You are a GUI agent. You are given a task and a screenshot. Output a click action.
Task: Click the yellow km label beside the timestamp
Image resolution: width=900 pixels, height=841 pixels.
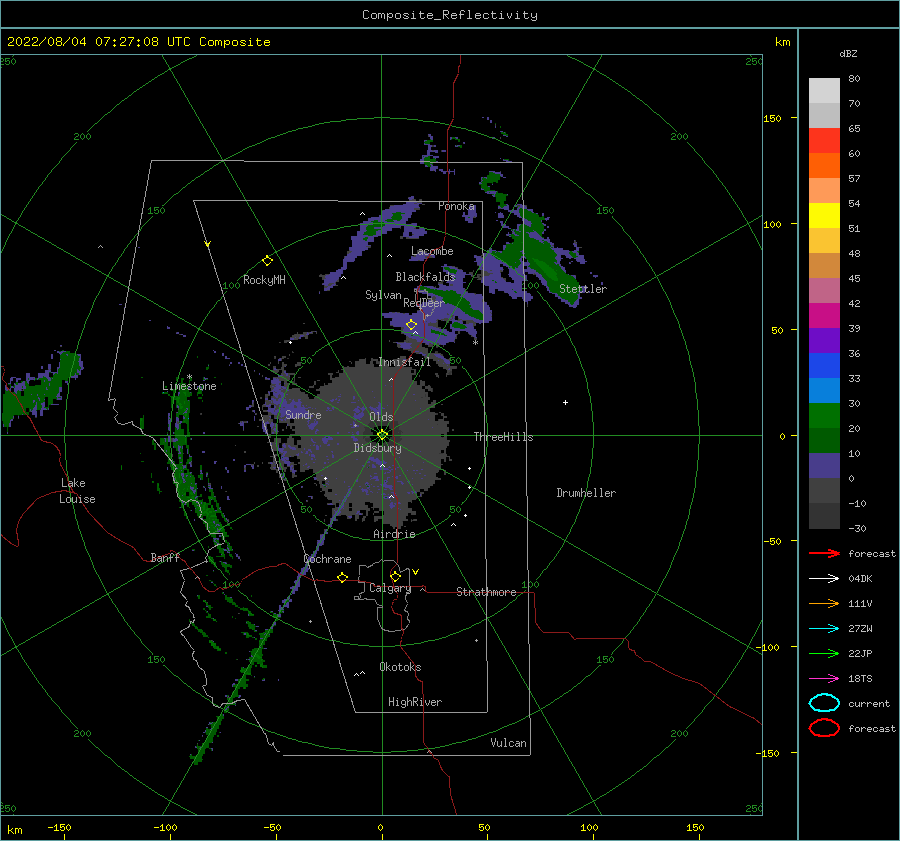click(782, 42)
